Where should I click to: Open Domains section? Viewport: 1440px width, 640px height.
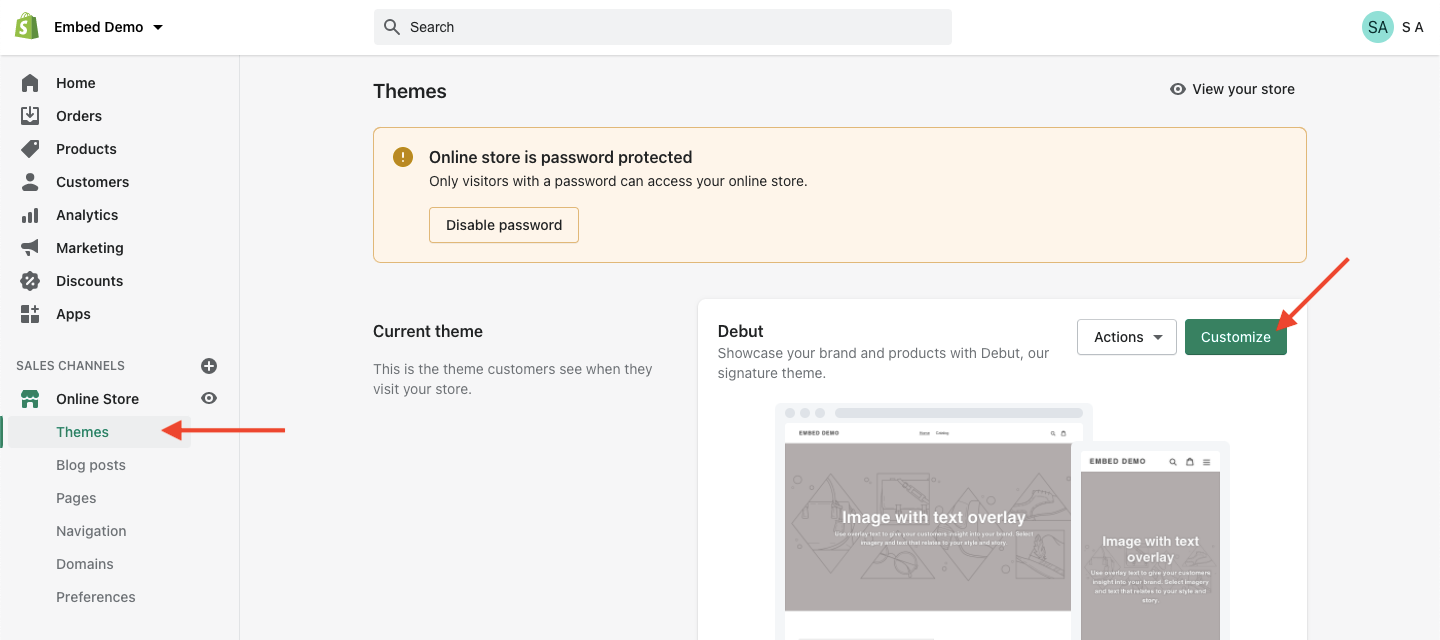(85, 564)
